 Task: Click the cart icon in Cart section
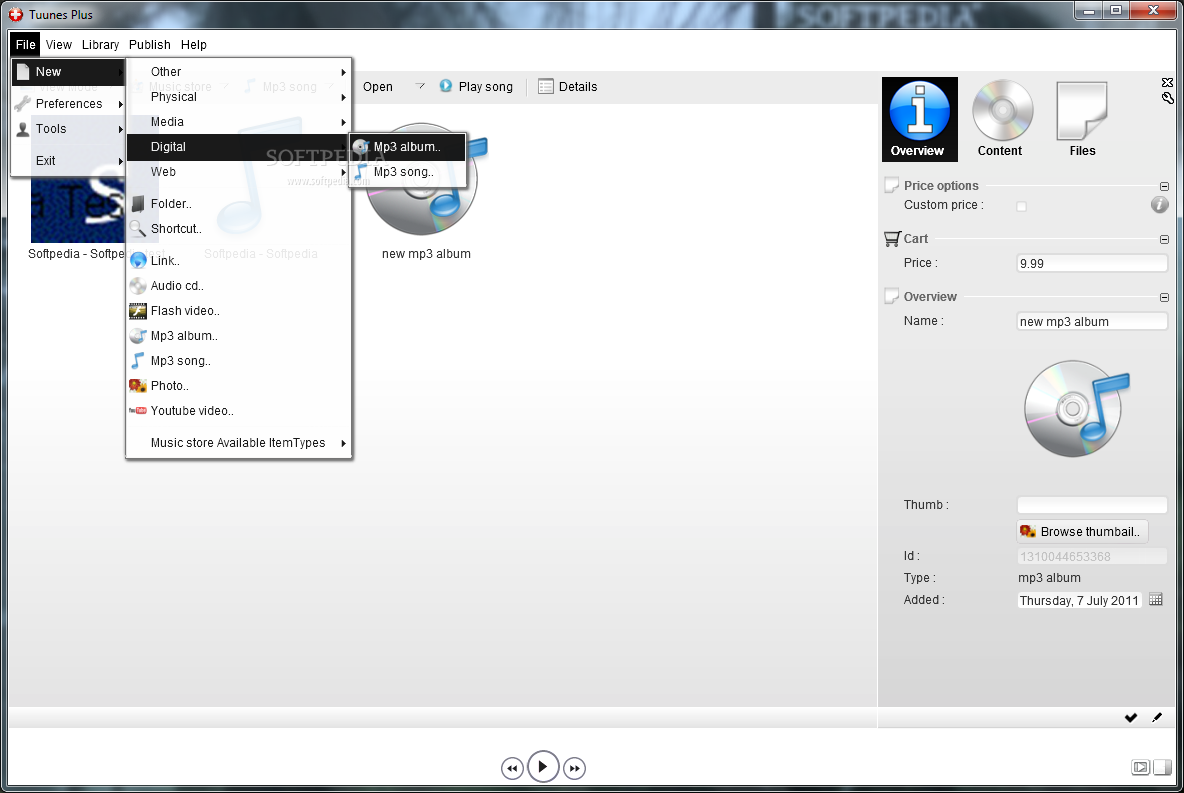[x=892, y=239]
